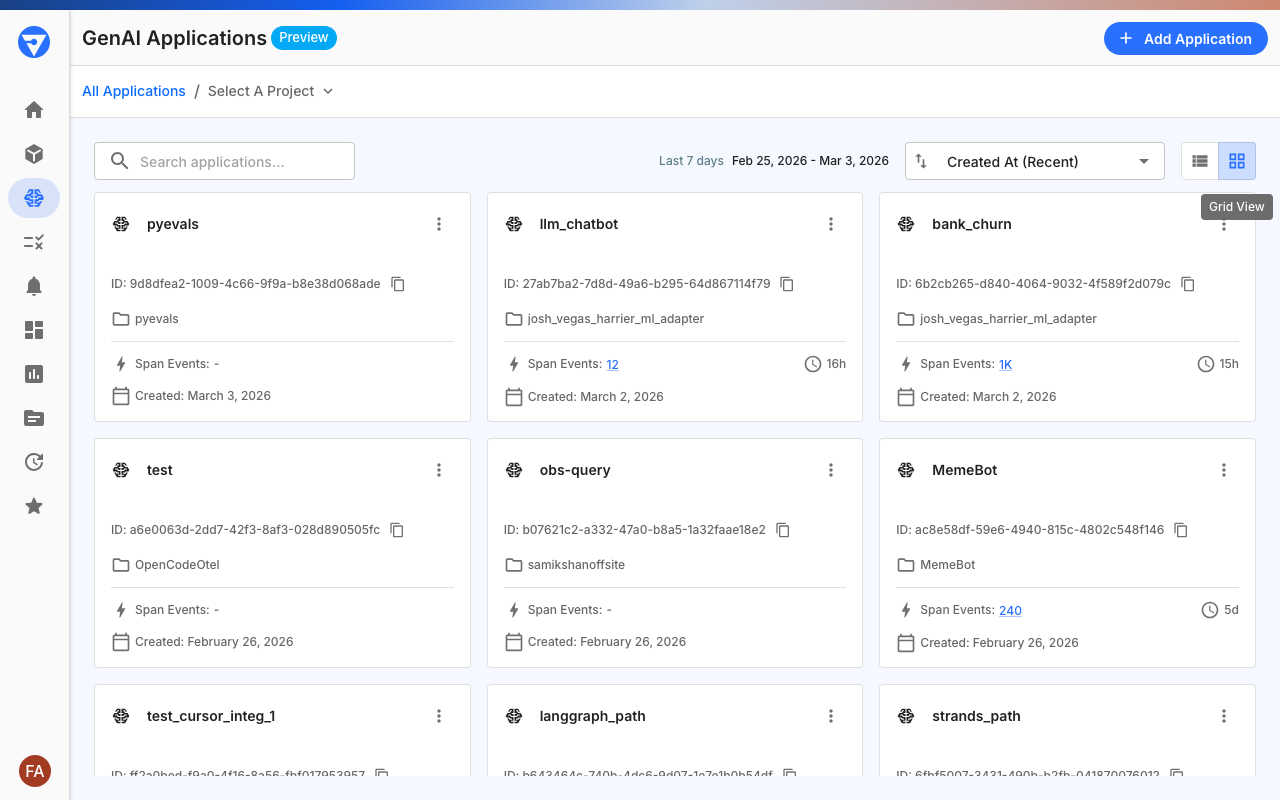Open the options menu on the test card
Image resolution: width=1280 pixels, height=800 pixels.
[x=439, y=469]
